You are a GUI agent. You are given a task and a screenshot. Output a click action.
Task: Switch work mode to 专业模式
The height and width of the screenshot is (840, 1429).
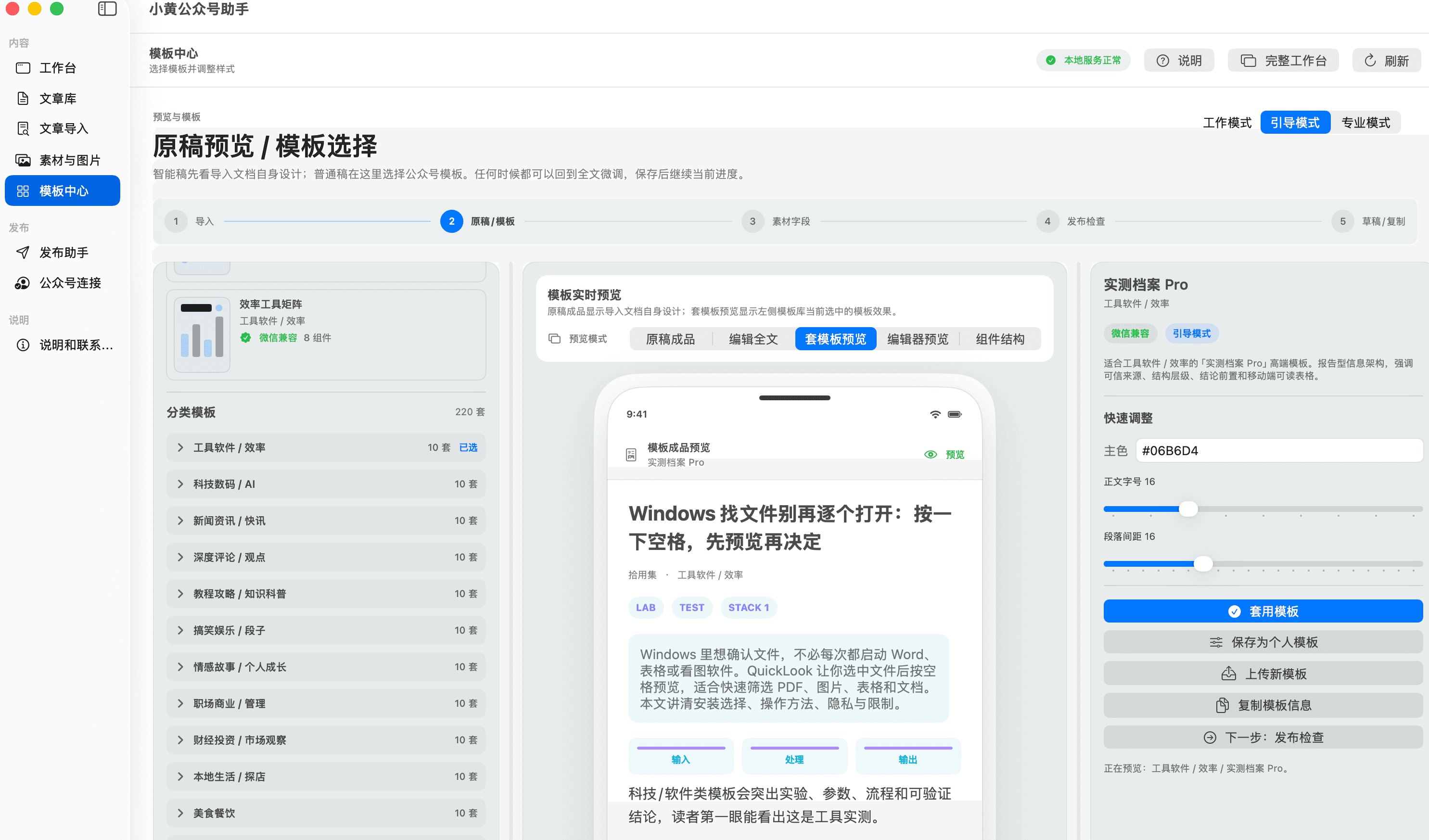1365,123
